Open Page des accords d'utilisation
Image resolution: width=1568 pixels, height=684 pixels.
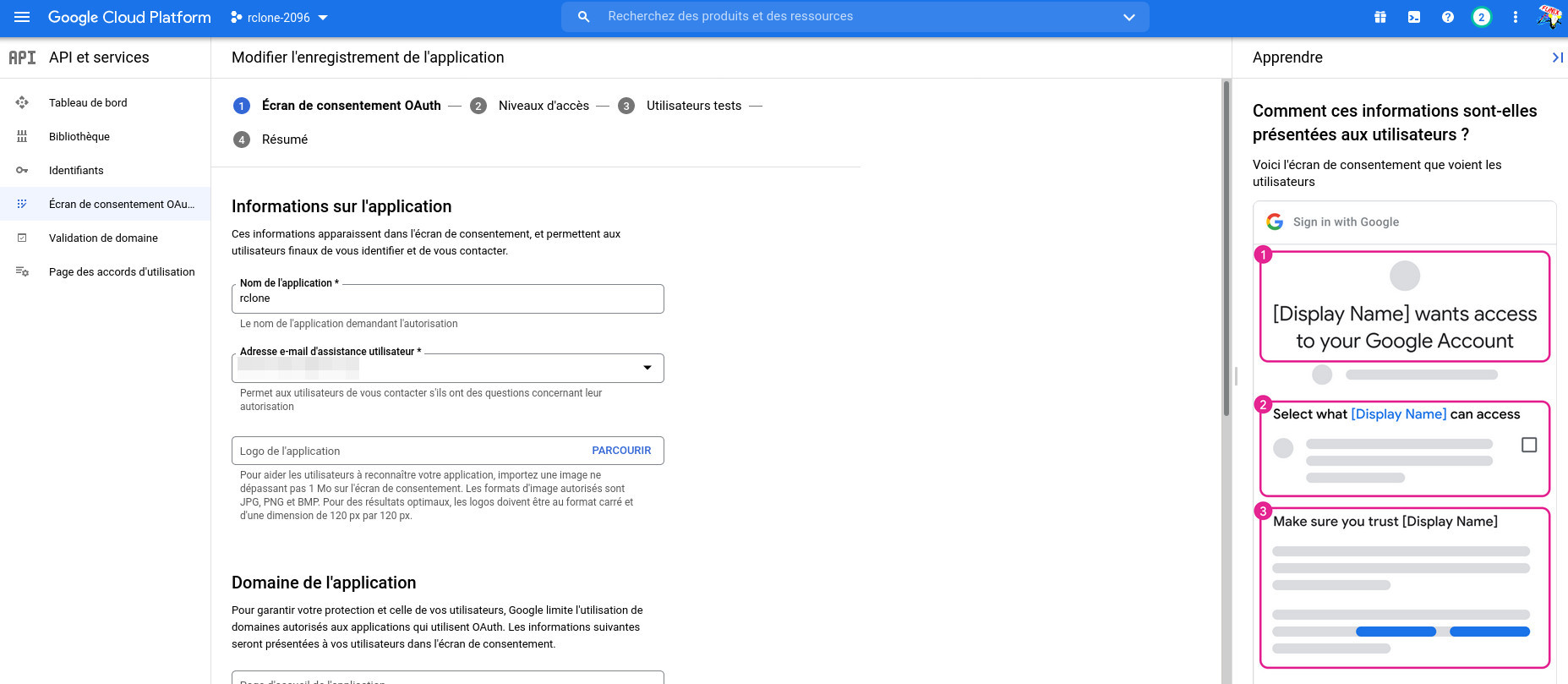105,271
